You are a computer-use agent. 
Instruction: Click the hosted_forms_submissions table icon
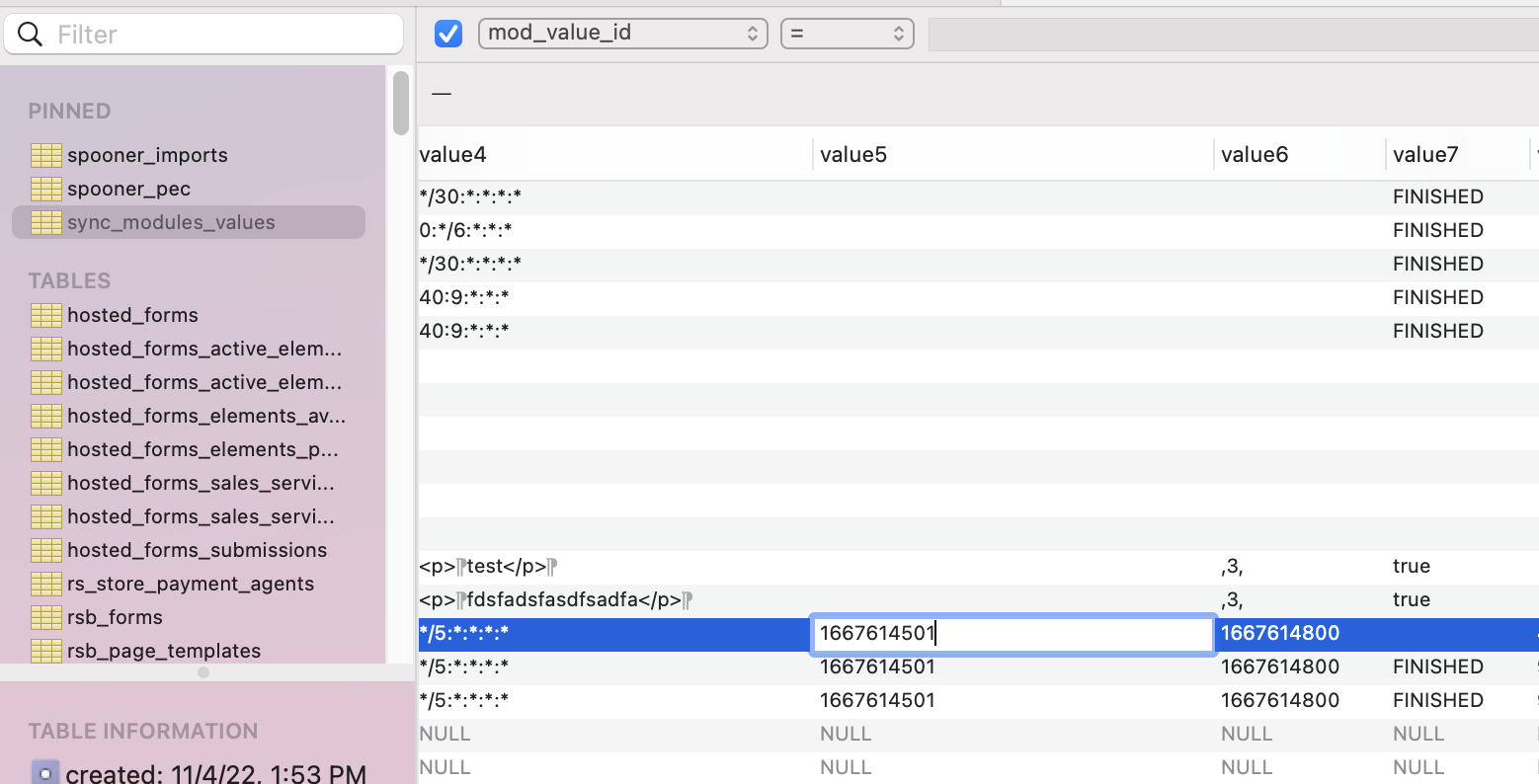pos(45,550)
